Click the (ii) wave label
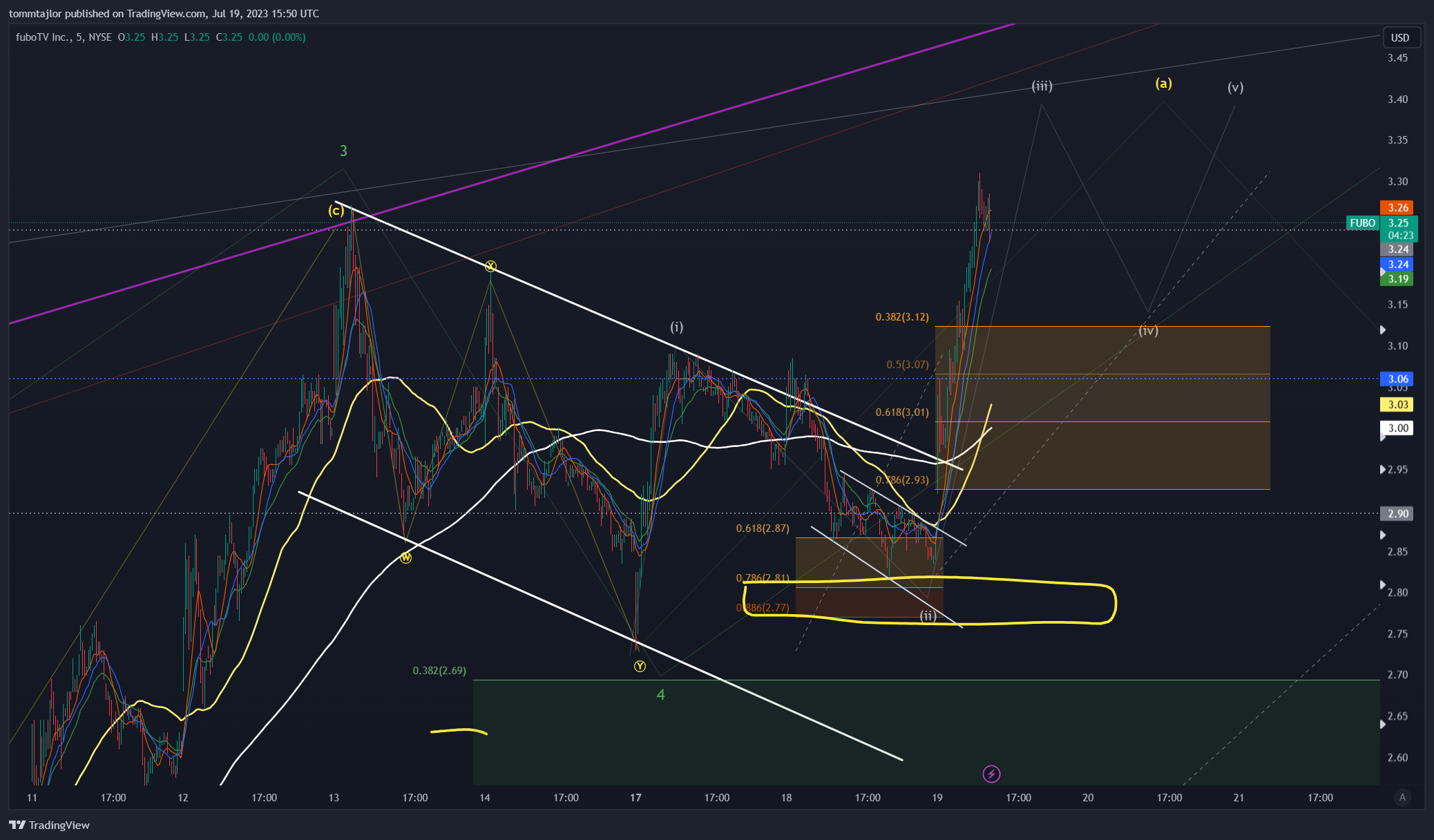 click(x=927, y=615)
